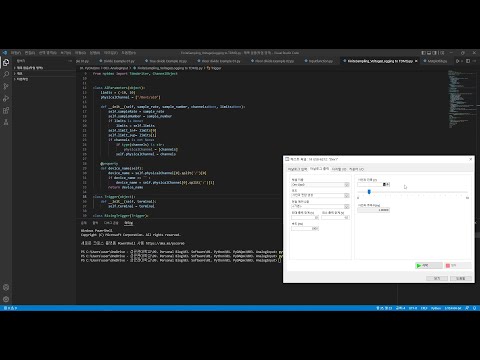Open the Selection menu
The image size is (480, 360).
point(48,53)
